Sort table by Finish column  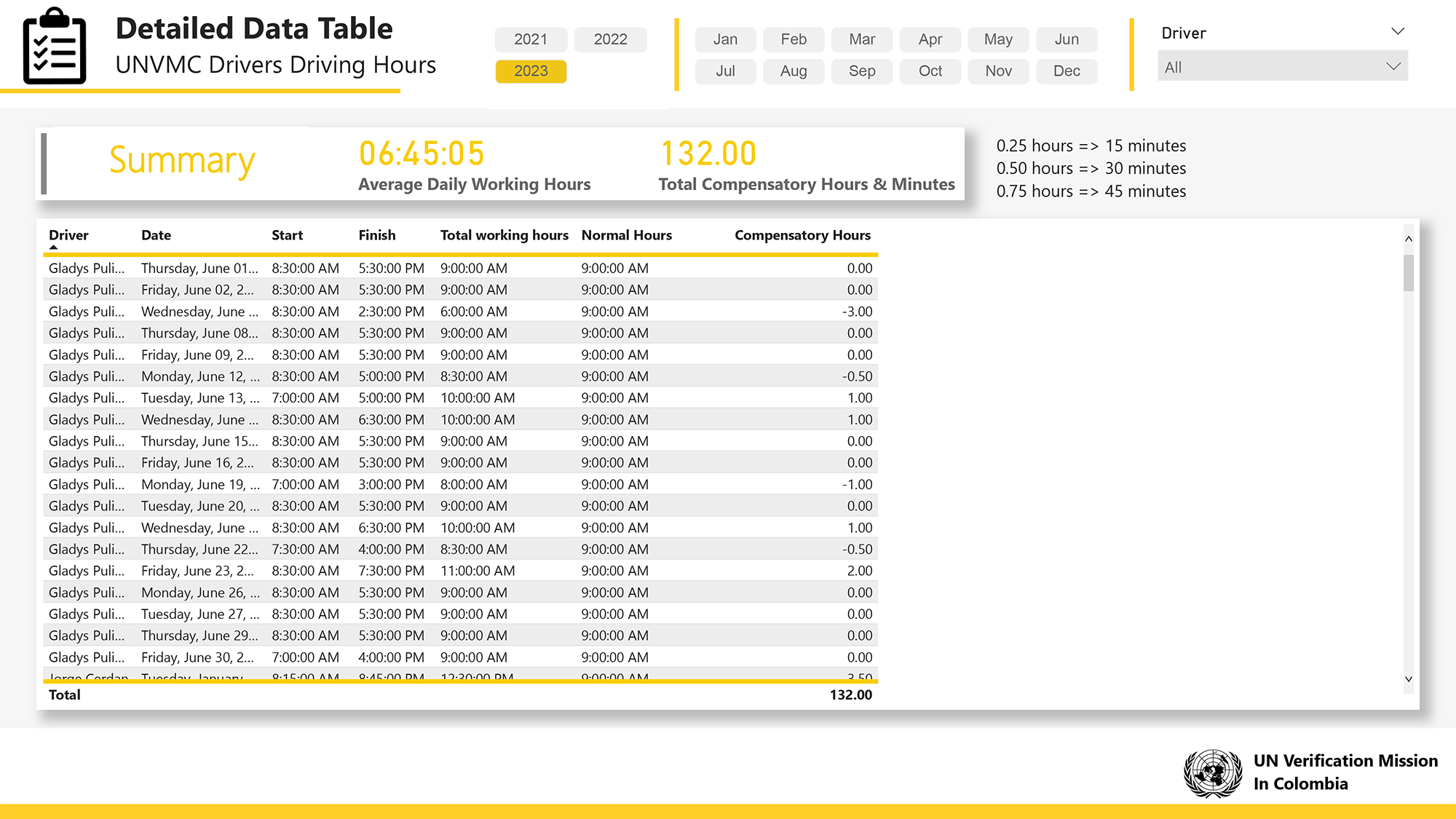click(377, 235)
